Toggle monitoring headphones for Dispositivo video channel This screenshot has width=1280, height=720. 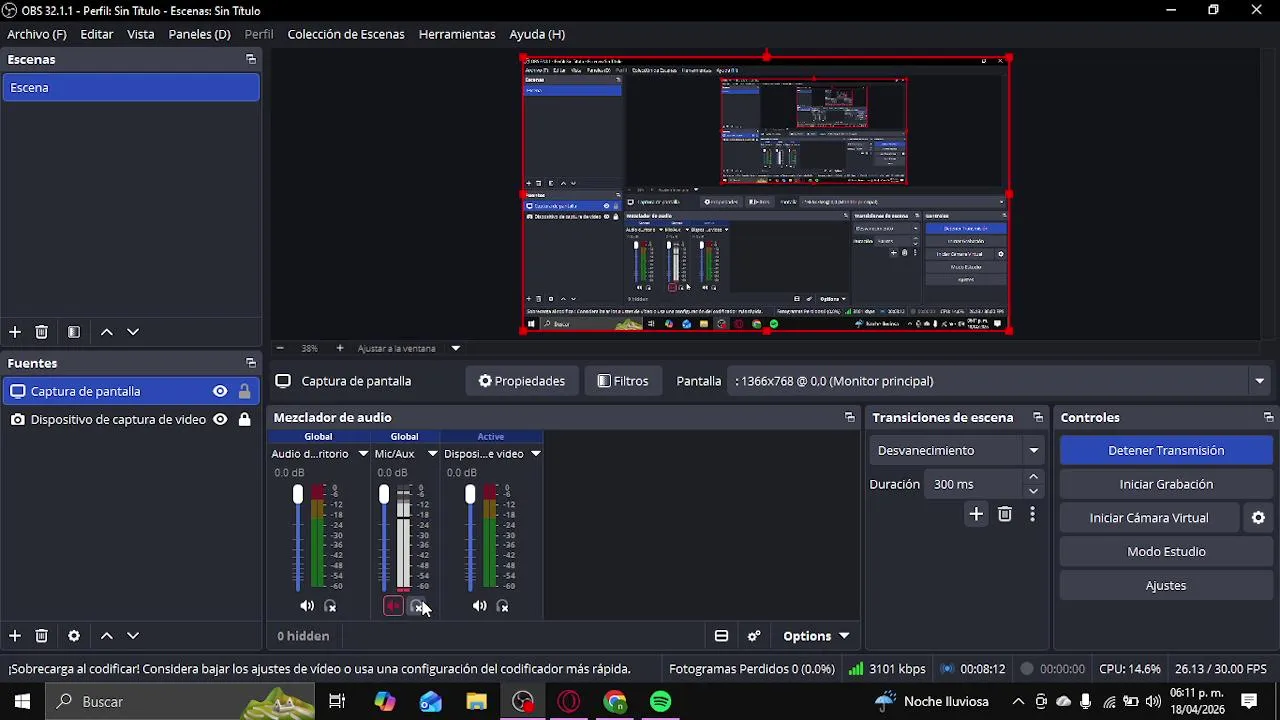point(503,606)
